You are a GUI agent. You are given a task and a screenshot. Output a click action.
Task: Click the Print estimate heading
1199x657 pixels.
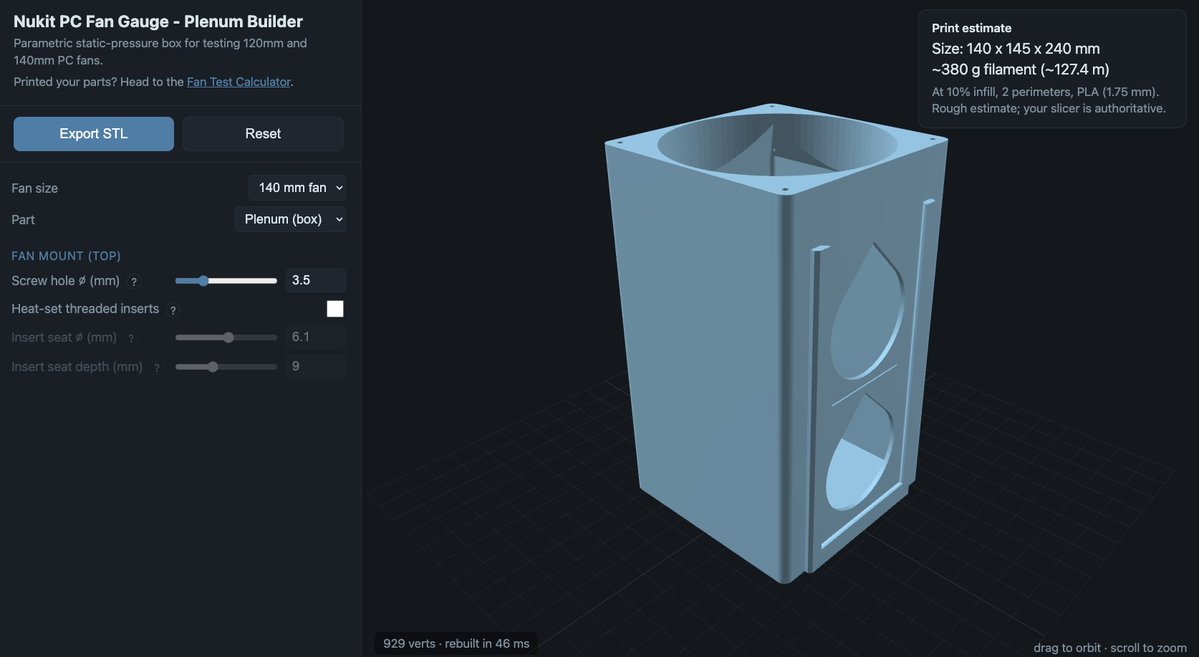click(971, 28)
